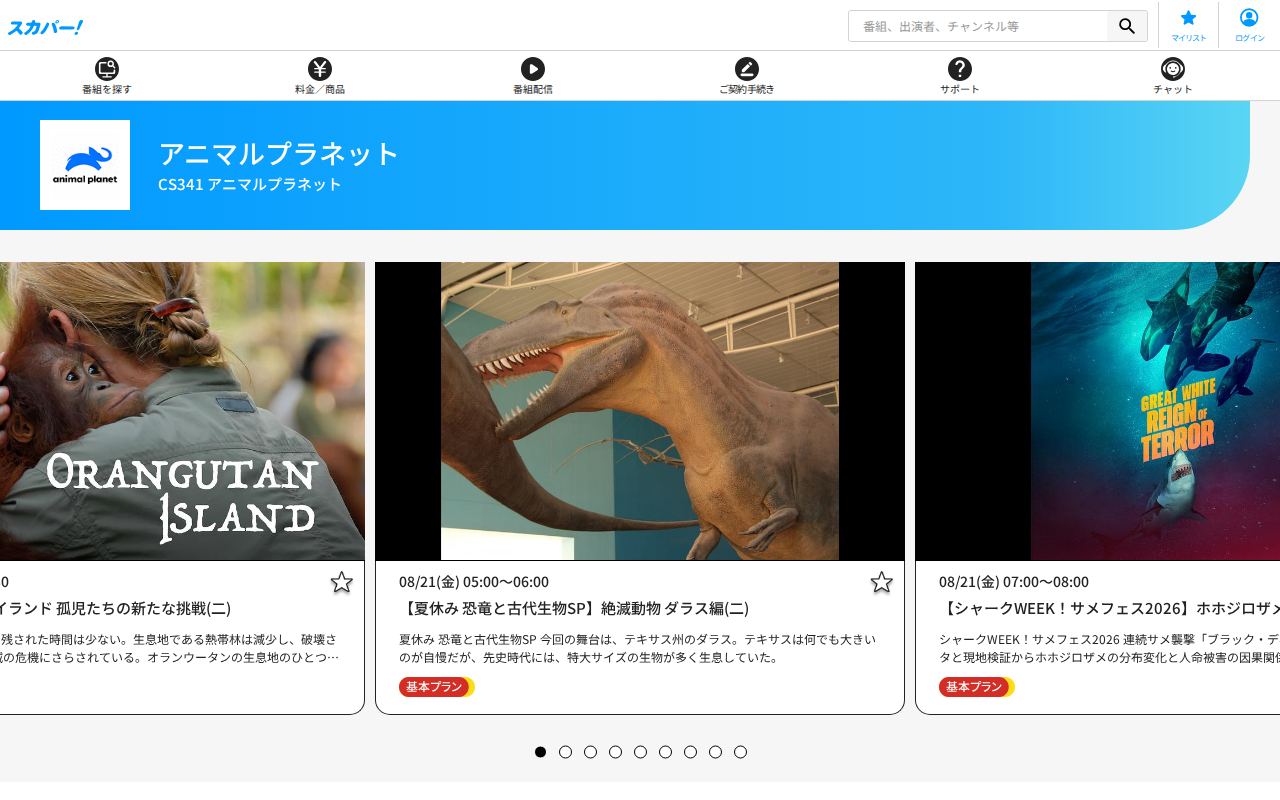Click the shark program description text

1109,648
